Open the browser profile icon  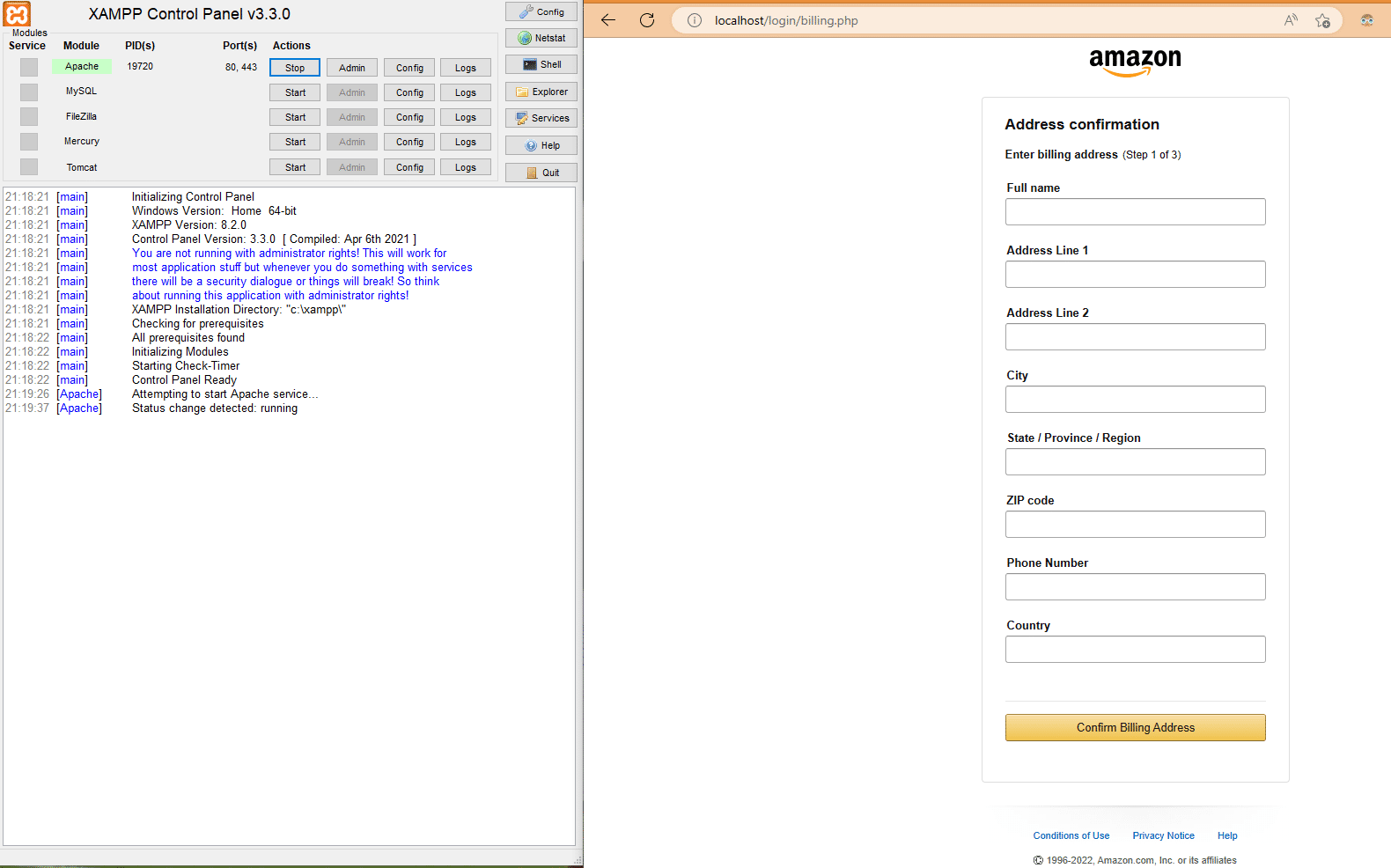pyautogui.click(x=1367, y=20)
